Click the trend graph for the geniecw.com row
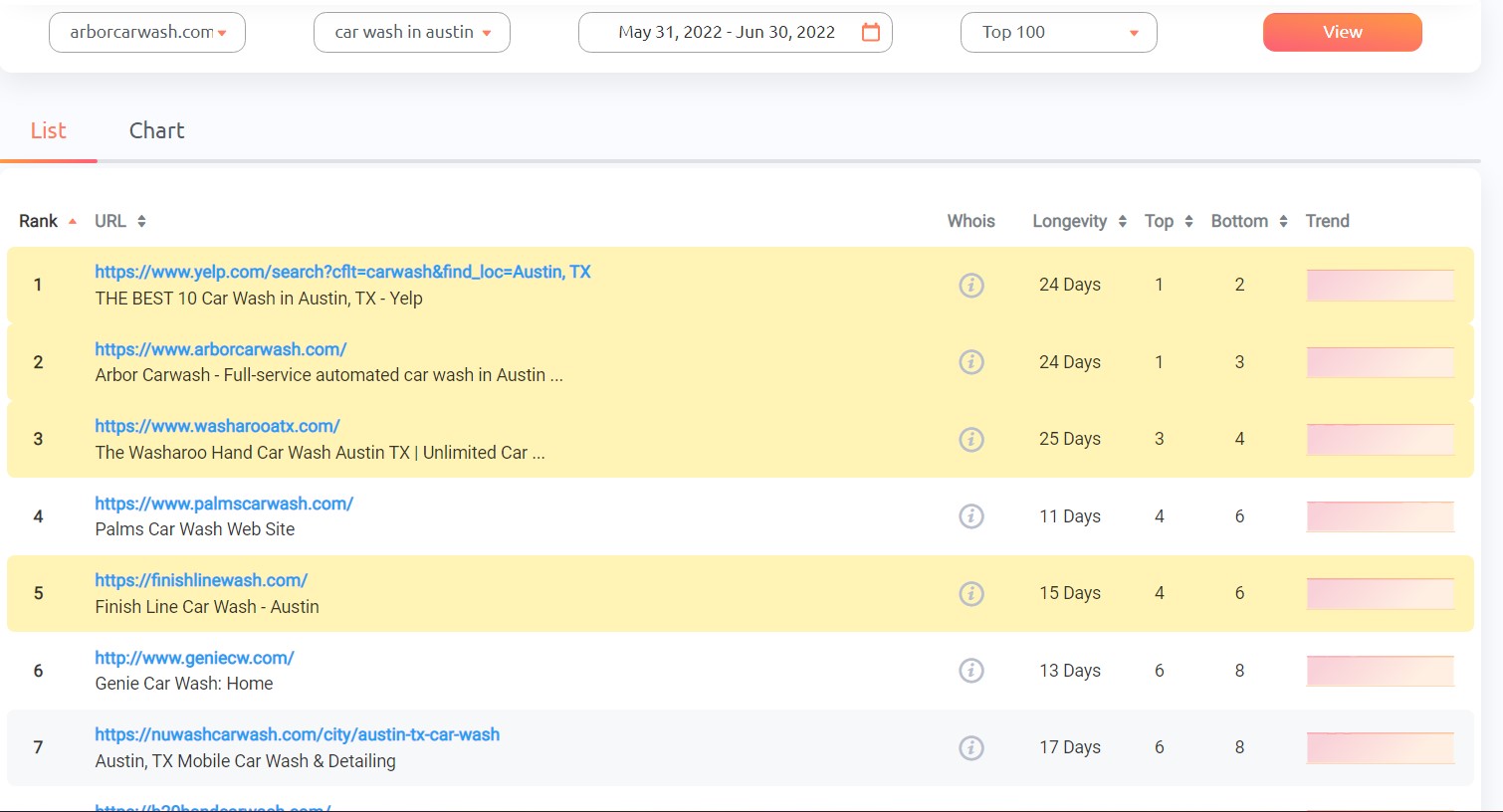This screenshot has height=812, width=1503. click(x=1381, y=671)
